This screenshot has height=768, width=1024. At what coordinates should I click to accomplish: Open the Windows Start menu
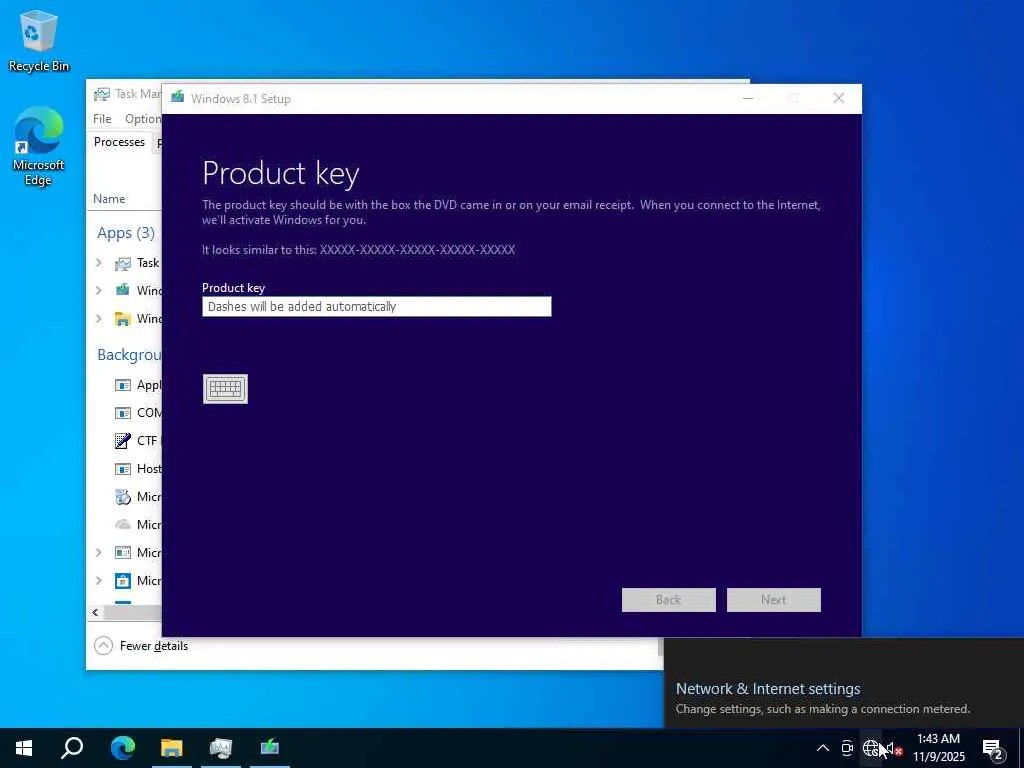(24, 748)
